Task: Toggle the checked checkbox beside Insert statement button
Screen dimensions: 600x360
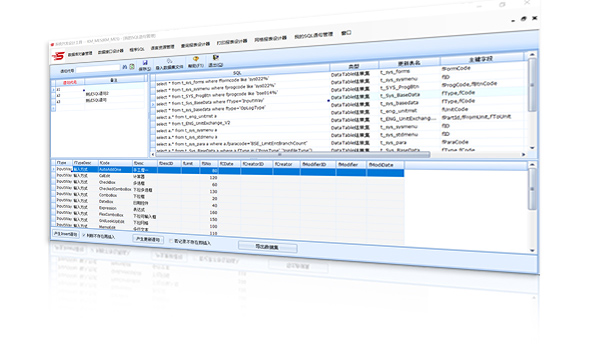Action: pyautogui.click(x=84, y=235)
